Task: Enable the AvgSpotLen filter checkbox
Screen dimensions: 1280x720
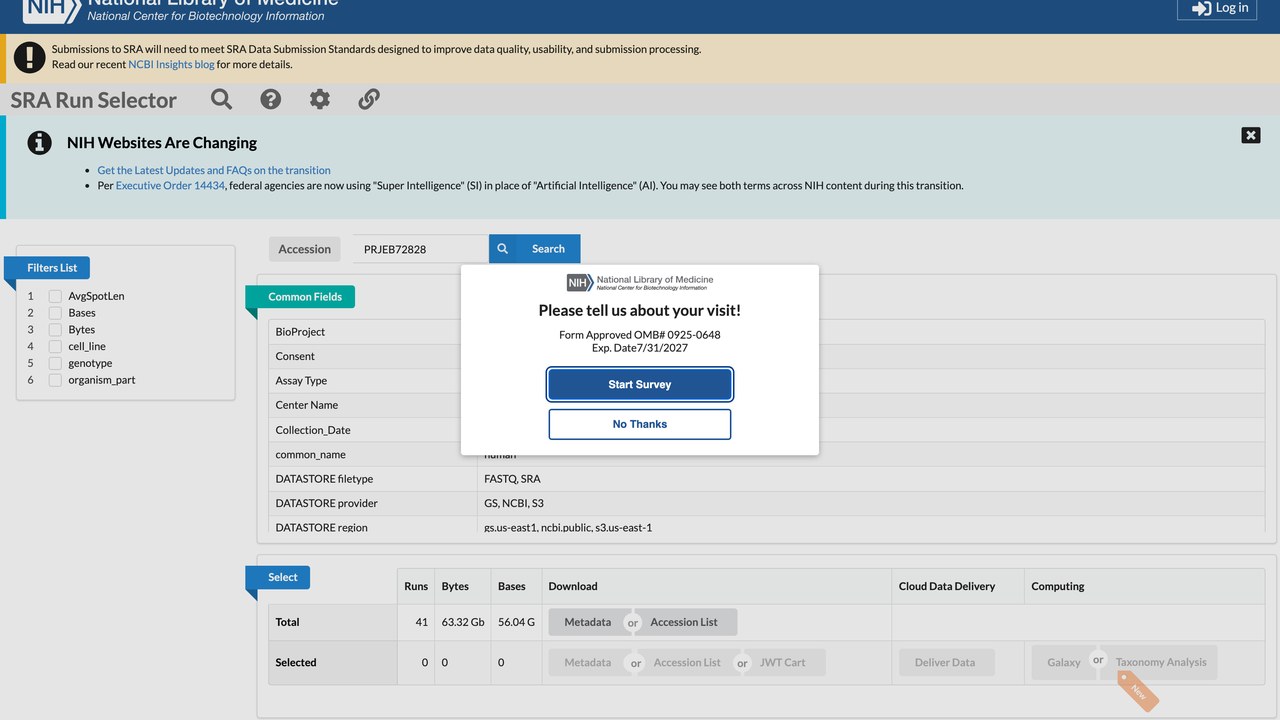Action: pyautogui.click(x=56, y=296)
